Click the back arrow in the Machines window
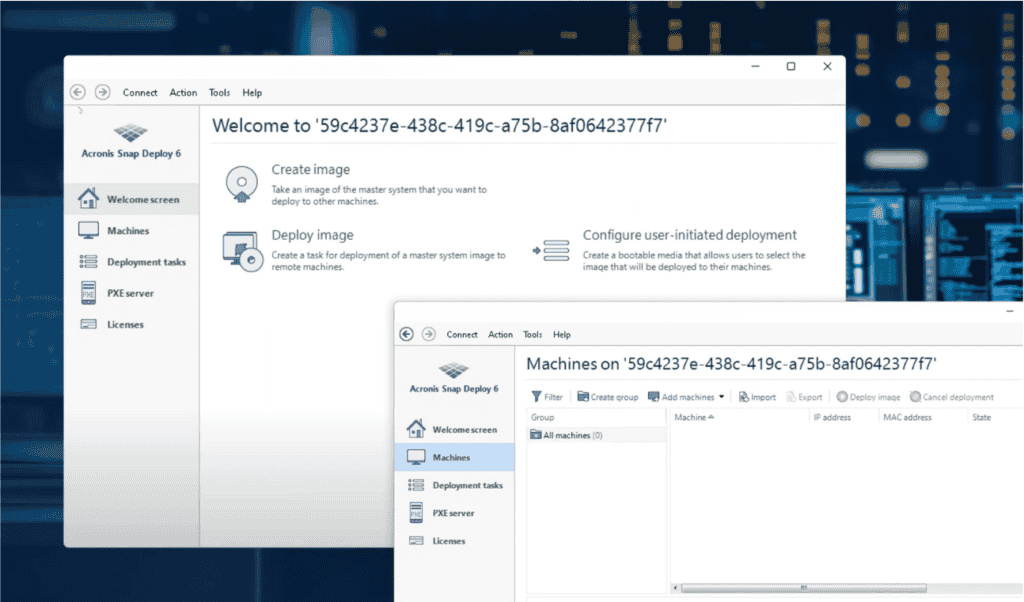Viewport: 1024px width, 602px height. click(407, 334)
